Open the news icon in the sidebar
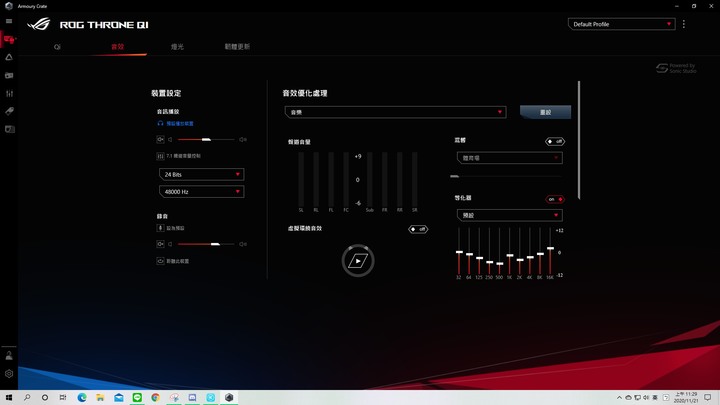Image resolution: width=720 pixels, height=405 pixels. click(x=9, y=129)
